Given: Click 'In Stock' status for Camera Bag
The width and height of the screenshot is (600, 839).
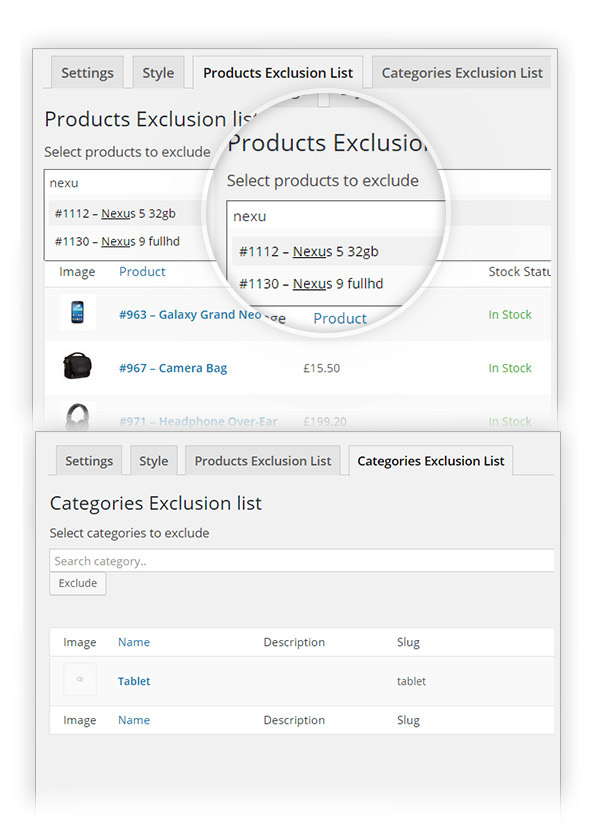Looking at the screenshot, I should [510, 368].
